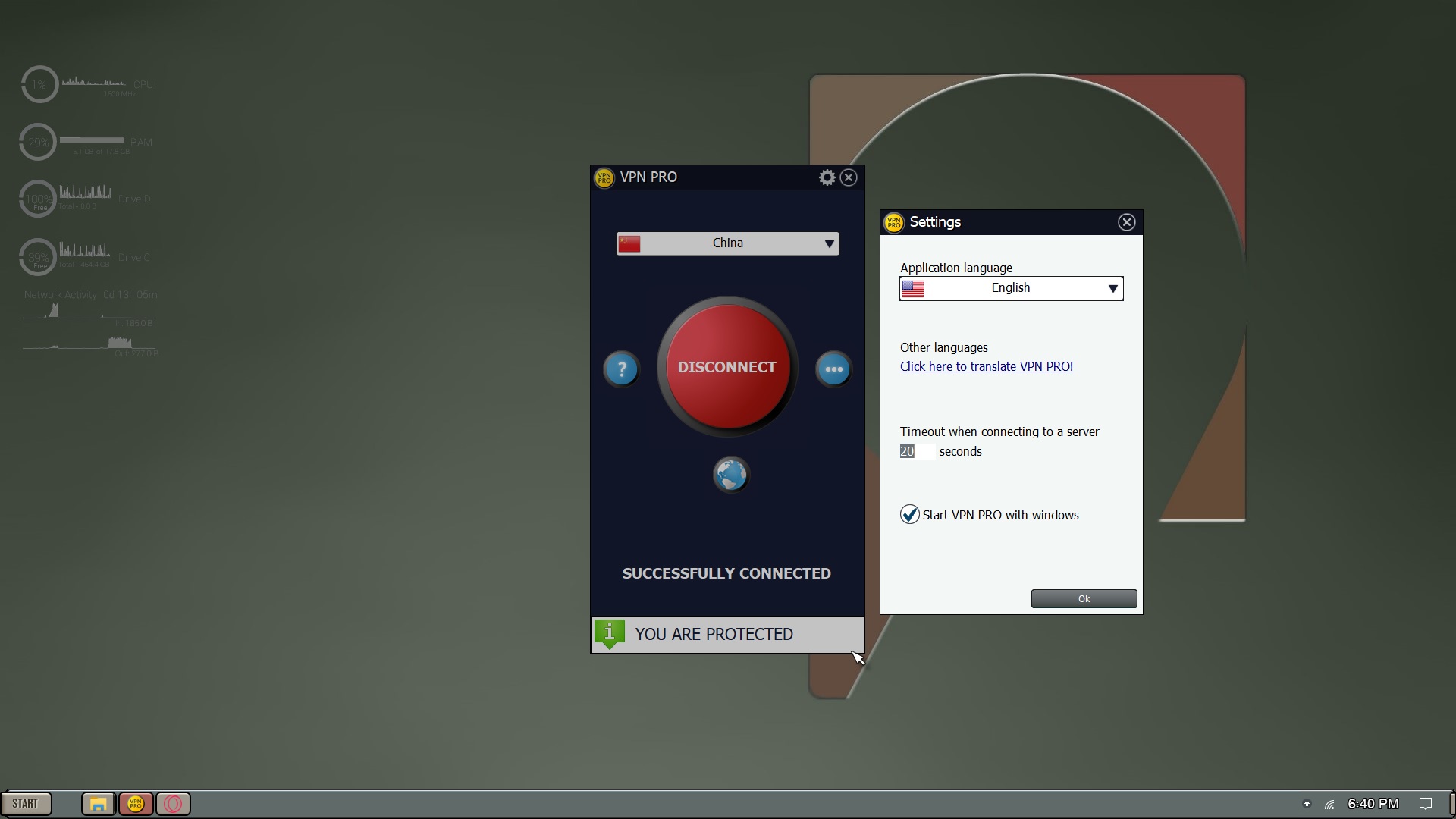Toggle Start VPN PRO with windows checkbox
The width and height of the screenshot is (1456, 819).
909,515
